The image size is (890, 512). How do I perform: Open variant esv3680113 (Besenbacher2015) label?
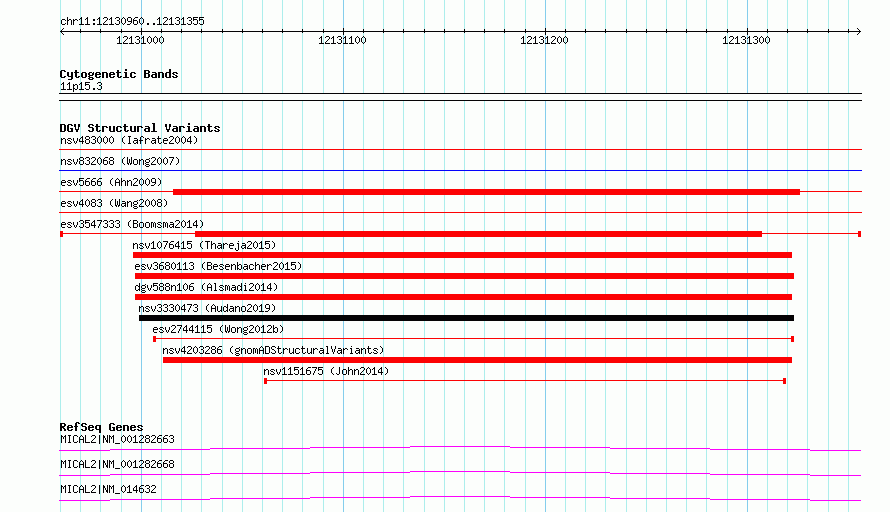(218, 266)
